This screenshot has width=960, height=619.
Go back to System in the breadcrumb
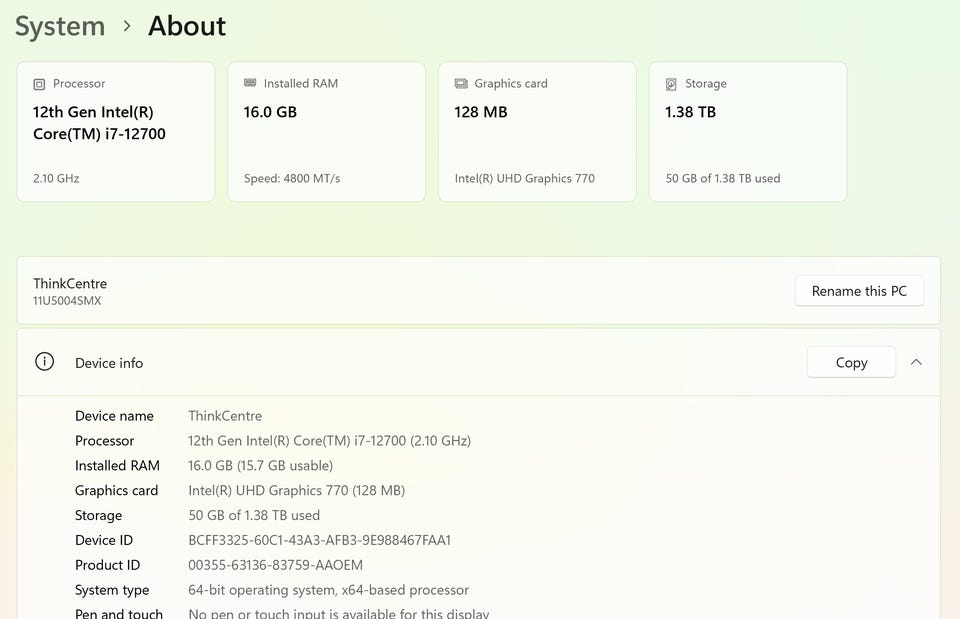(x=60, y=26)
